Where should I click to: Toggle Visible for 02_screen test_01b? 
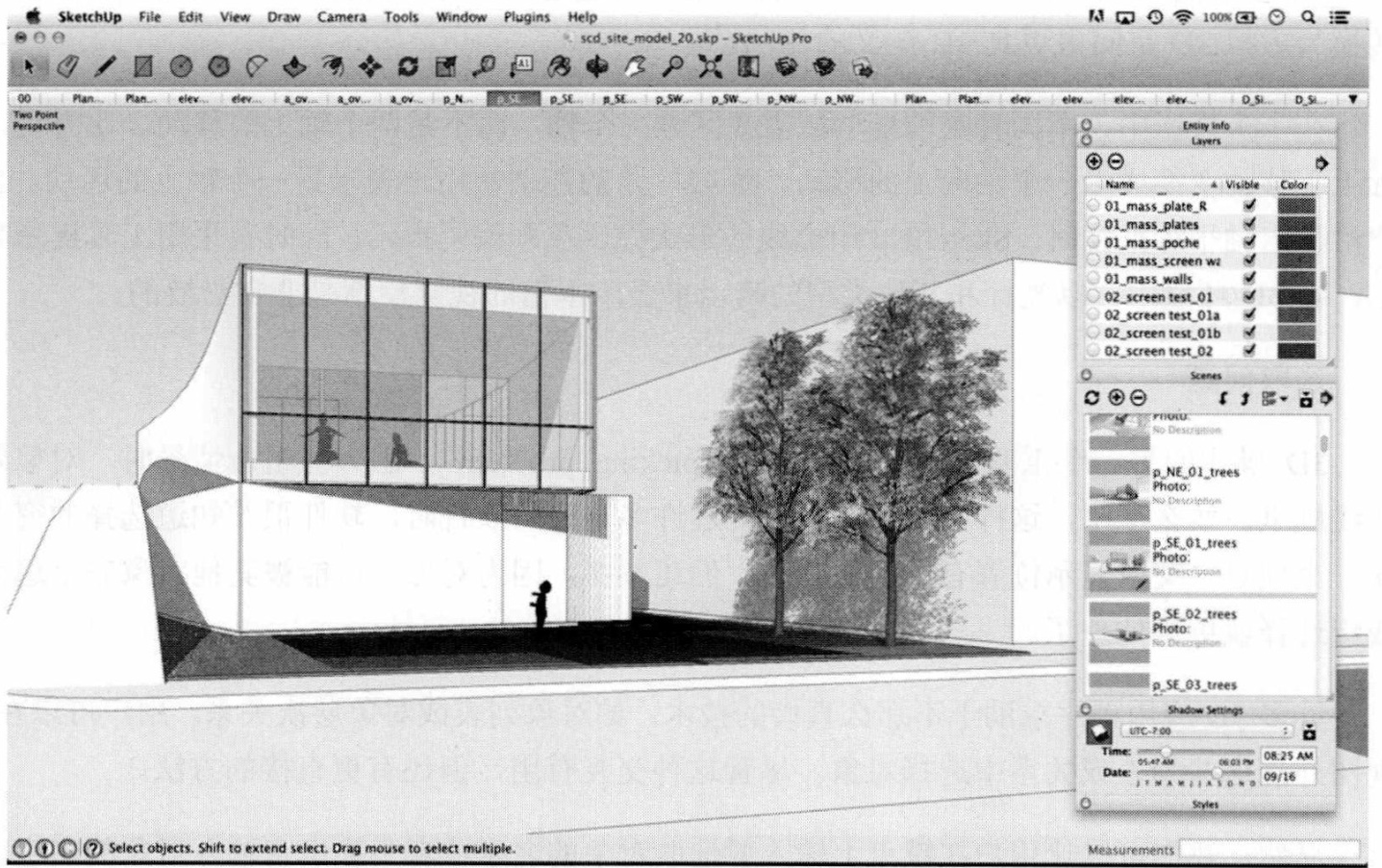tap(1249, 333)
